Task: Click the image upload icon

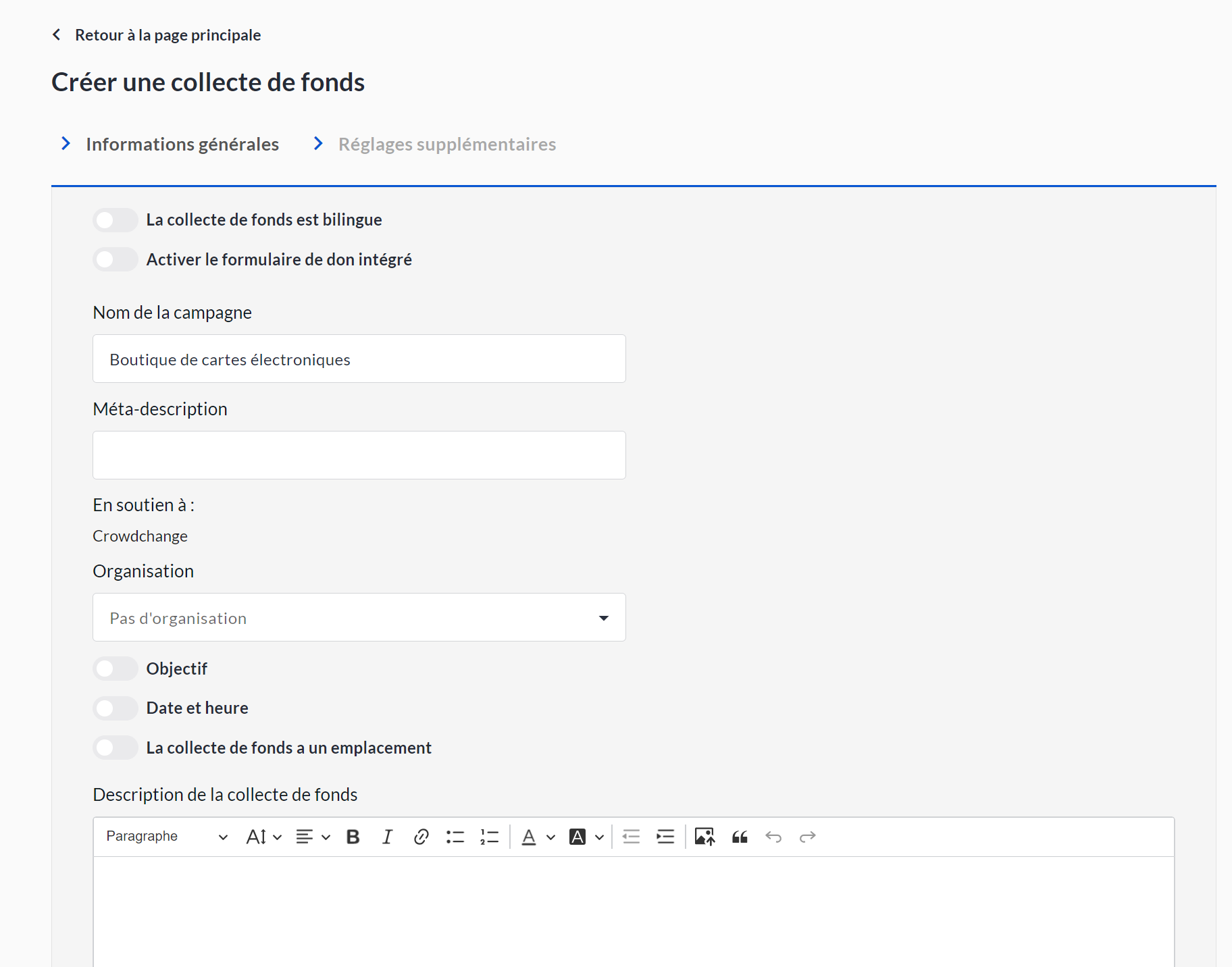Action: pyautogui.click(x=704, y=837)
